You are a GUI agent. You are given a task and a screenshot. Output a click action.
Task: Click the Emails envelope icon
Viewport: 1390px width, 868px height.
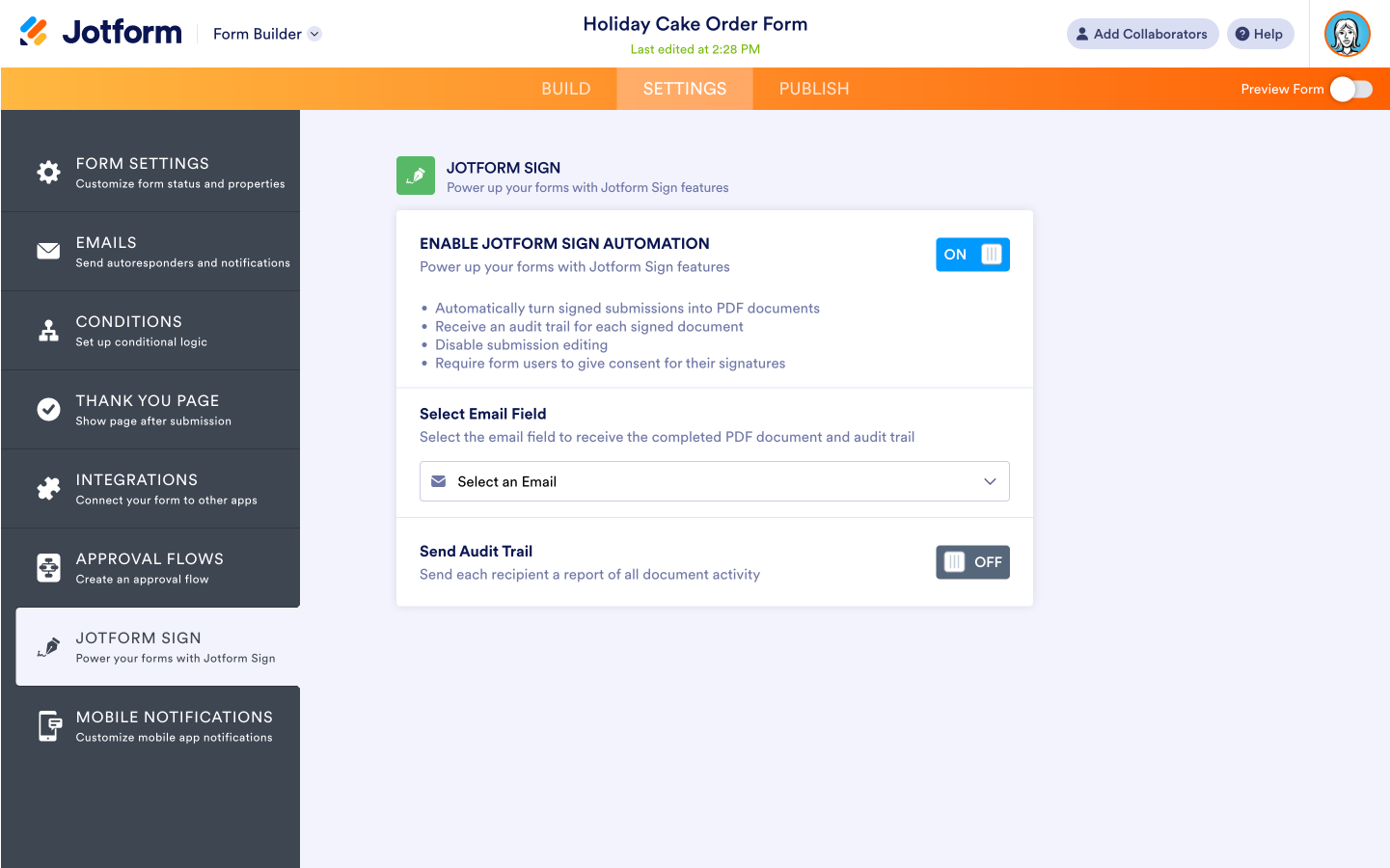click(x=48, y=251)
